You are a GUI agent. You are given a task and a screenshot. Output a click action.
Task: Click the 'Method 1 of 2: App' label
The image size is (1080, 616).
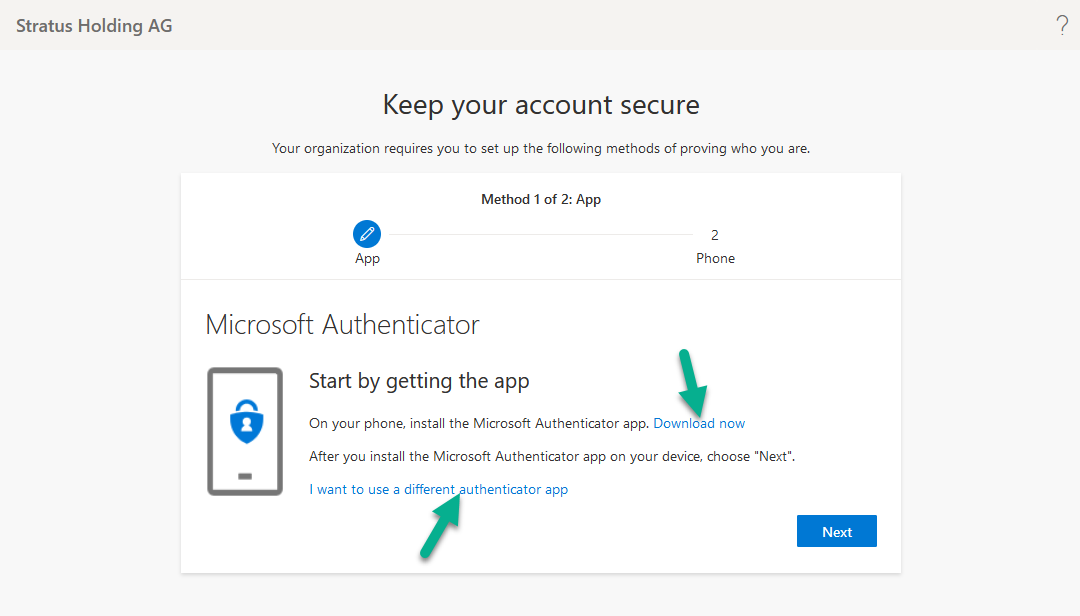(541, 199)
